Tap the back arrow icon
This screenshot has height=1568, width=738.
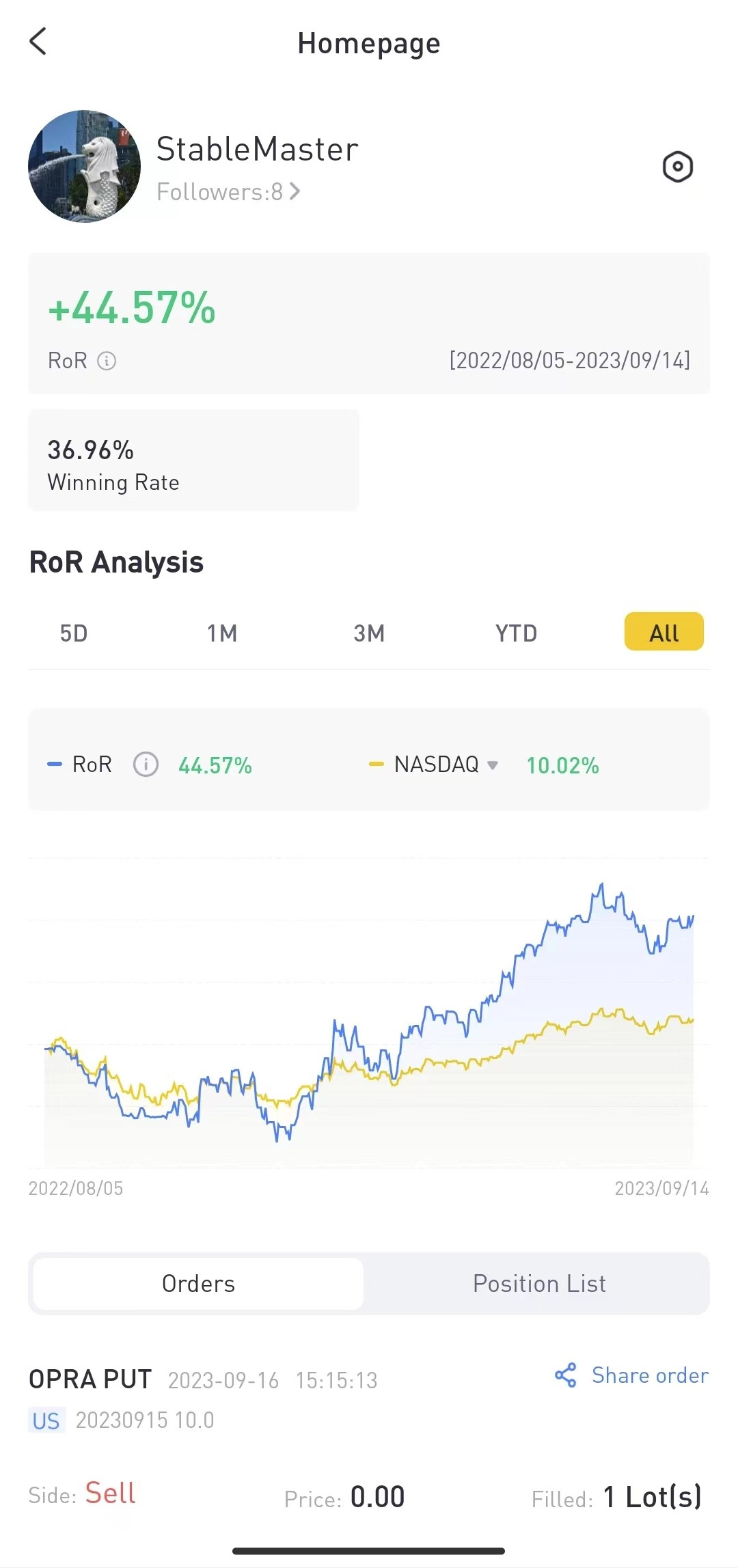(38, 42)
